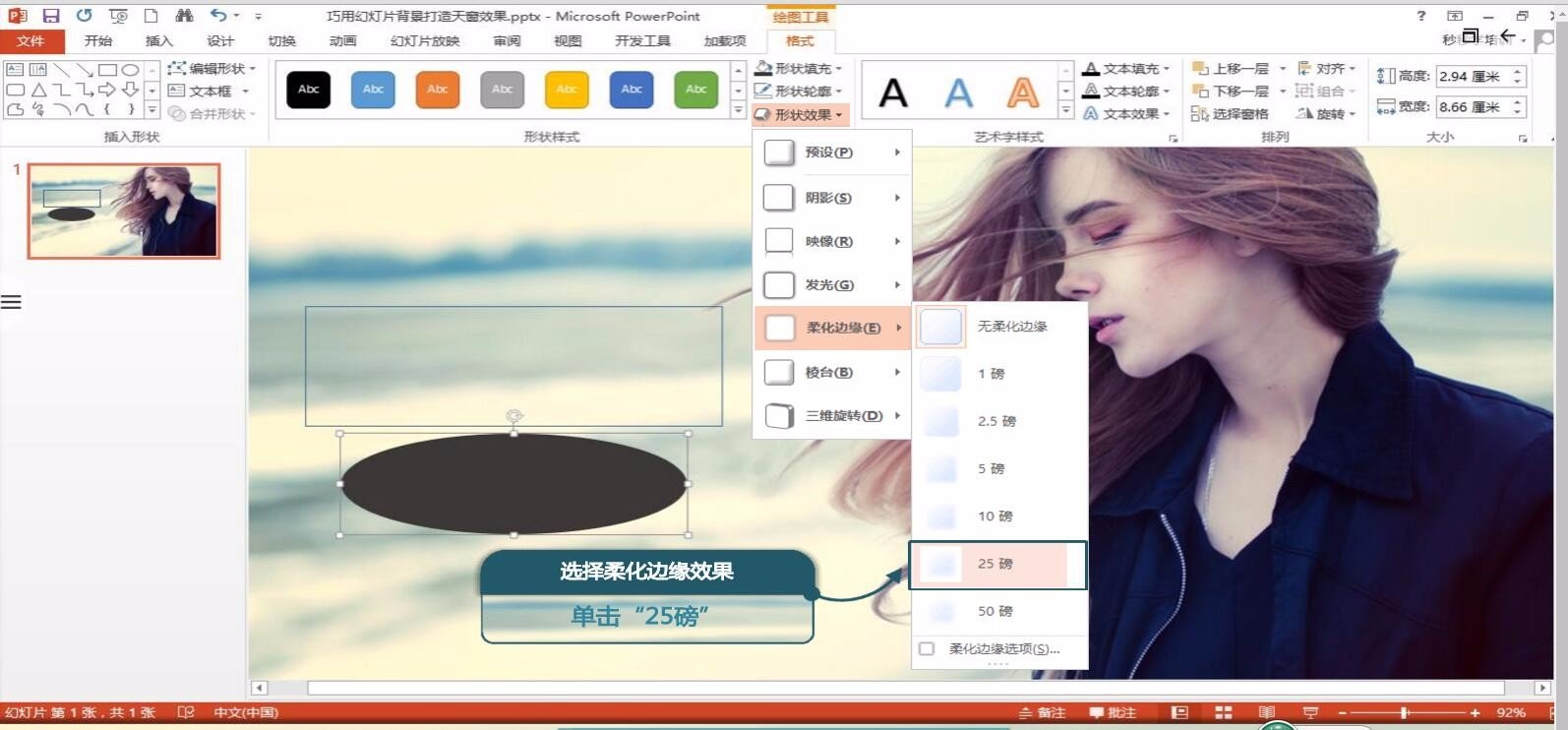
Task: Open 形状填充 shape fill
Action: (798, 68)
